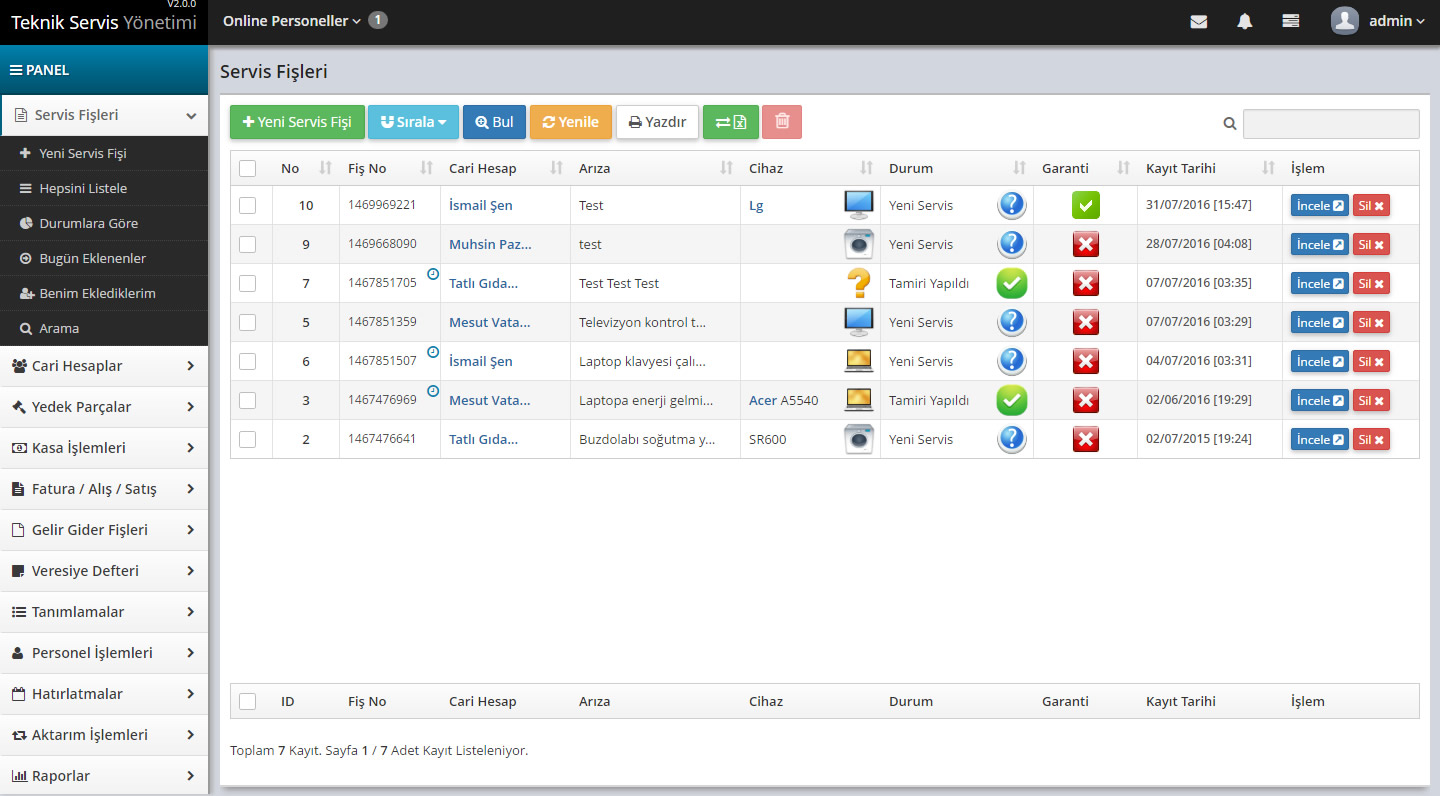Click the red trash delete icon in toolbar
Screen dimensions: 1440x796
[x=781, y=122]
